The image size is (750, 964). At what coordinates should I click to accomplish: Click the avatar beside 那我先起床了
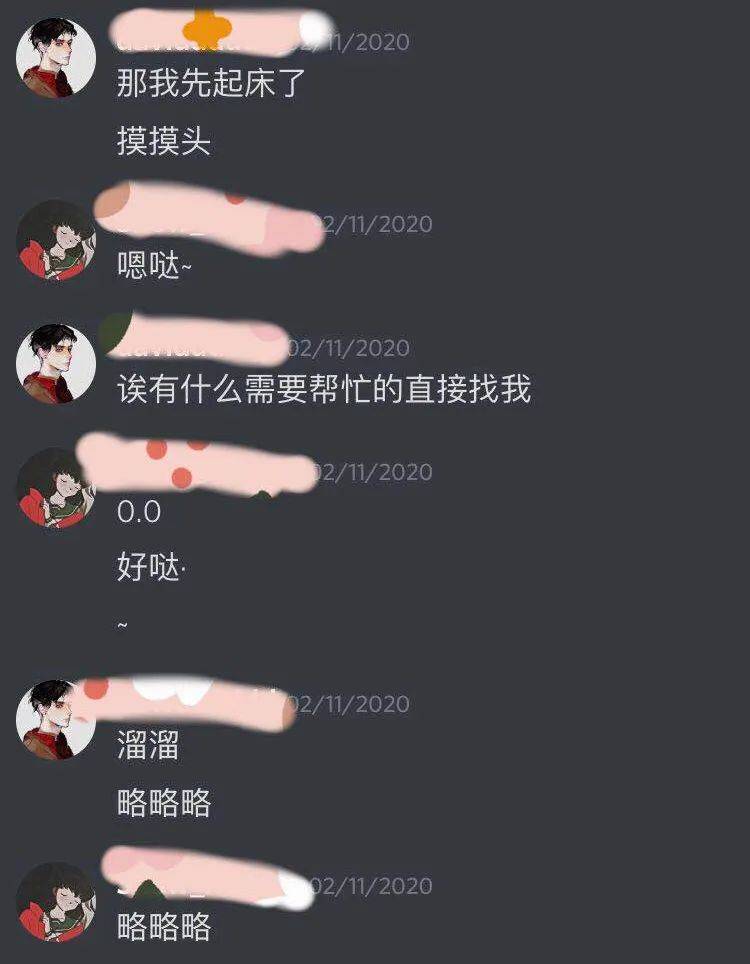coord(56,58)
